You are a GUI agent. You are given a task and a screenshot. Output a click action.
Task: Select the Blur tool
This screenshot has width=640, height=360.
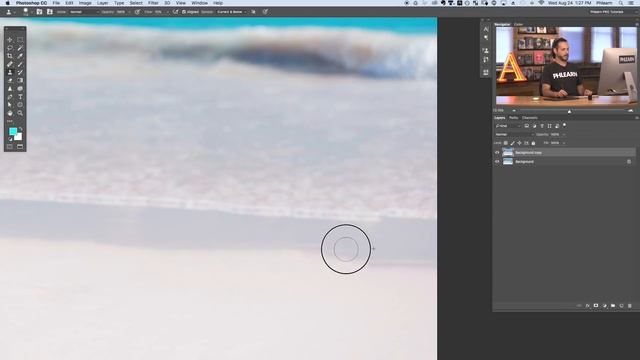(10, 89)
